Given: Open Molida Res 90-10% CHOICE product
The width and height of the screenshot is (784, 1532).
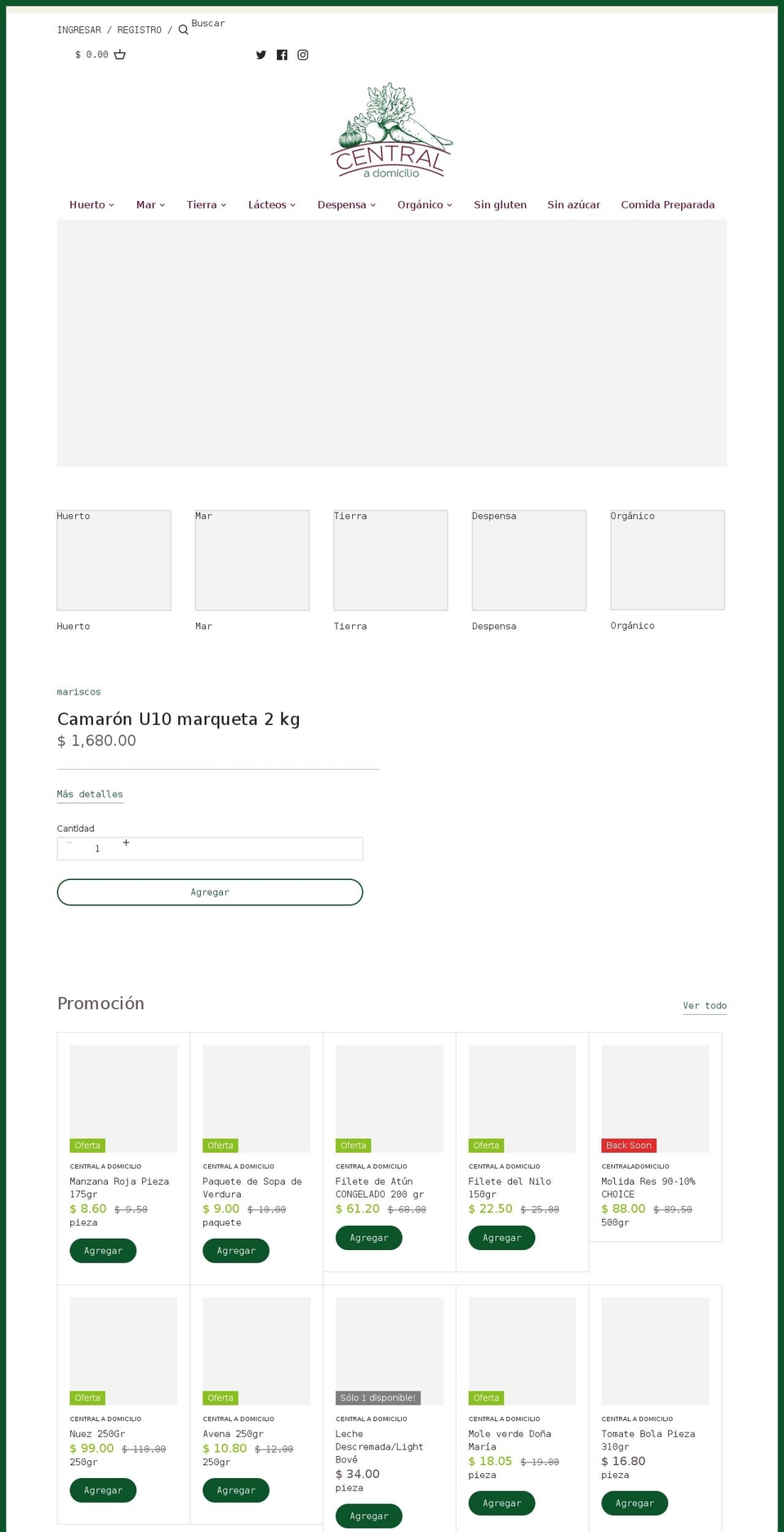Looking at the screenshot, I should point(648,1188).
